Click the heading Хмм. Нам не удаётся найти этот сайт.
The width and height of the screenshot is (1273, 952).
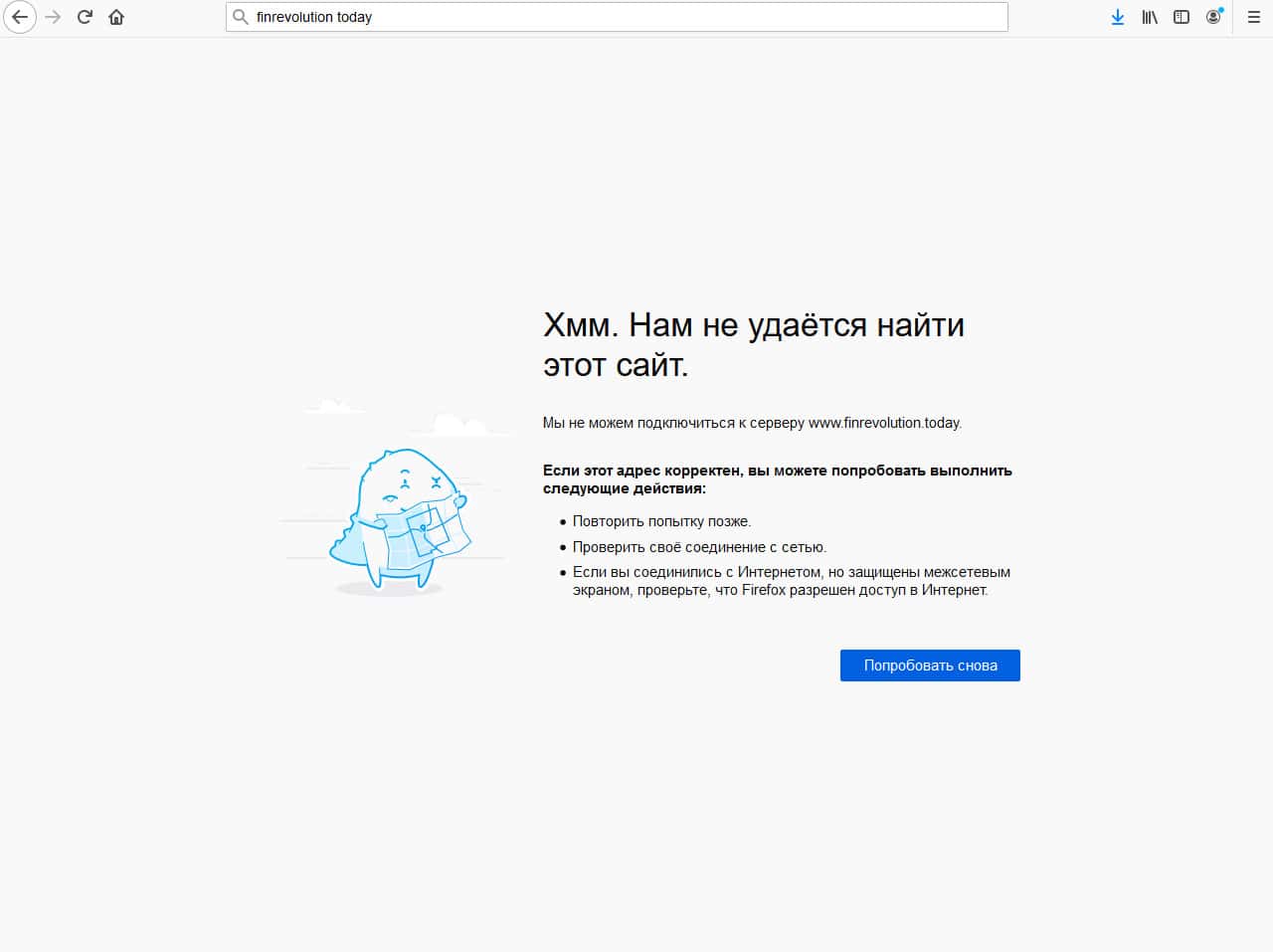(x=754, y=344)
